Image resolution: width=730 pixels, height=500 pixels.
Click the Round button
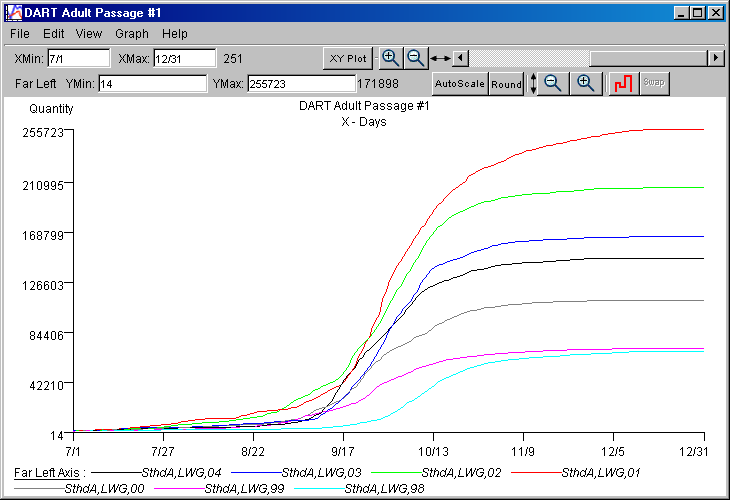click(x=506, y=83)
